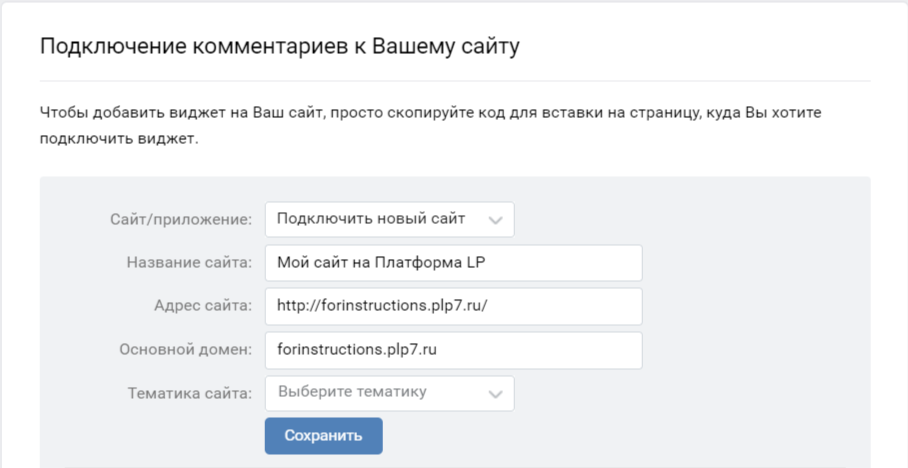Click chevron arrow beside Подключить новый сайт
Image resolution: width=908 pixels, height=468 pixels.
tap(495, 220)
